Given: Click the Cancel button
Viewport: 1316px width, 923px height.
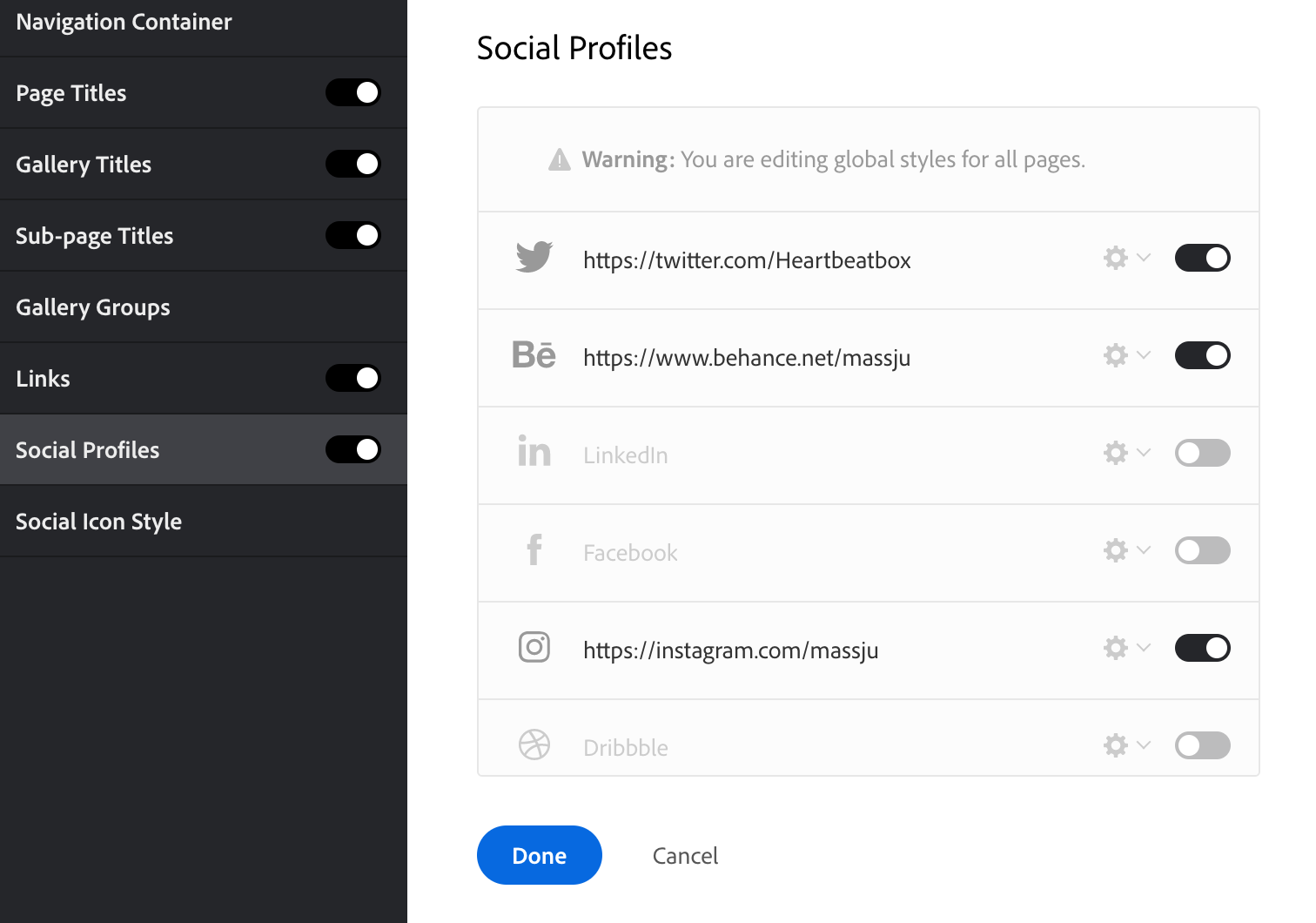Looking at the screenshot, I should coord(685,855).
